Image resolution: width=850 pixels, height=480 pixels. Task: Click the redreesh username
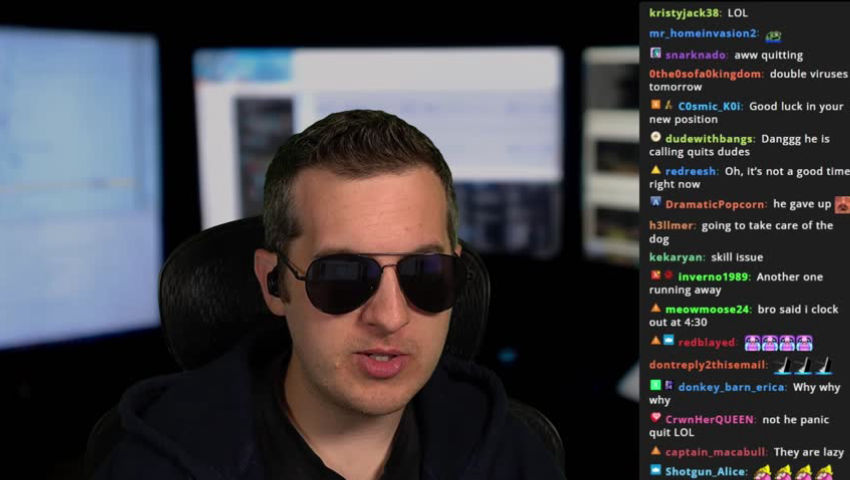[x=691, y=172]
